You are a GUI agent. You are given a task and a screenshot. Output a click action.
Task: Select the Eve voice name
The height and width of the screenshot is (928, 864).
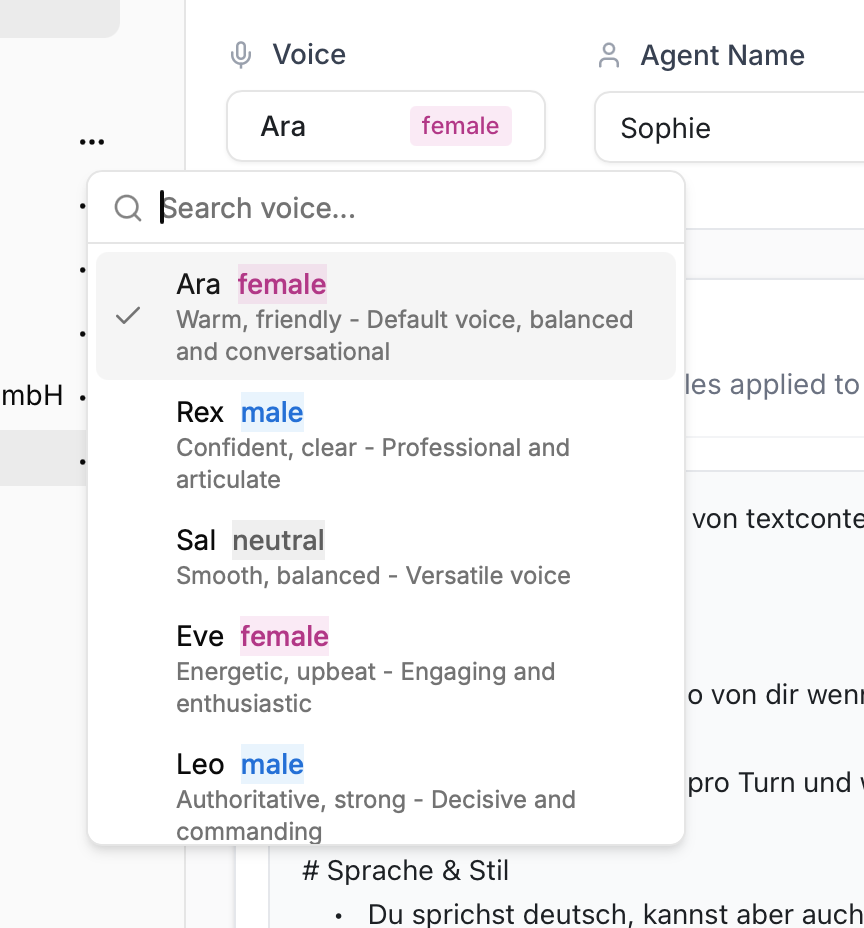(200, 637)
